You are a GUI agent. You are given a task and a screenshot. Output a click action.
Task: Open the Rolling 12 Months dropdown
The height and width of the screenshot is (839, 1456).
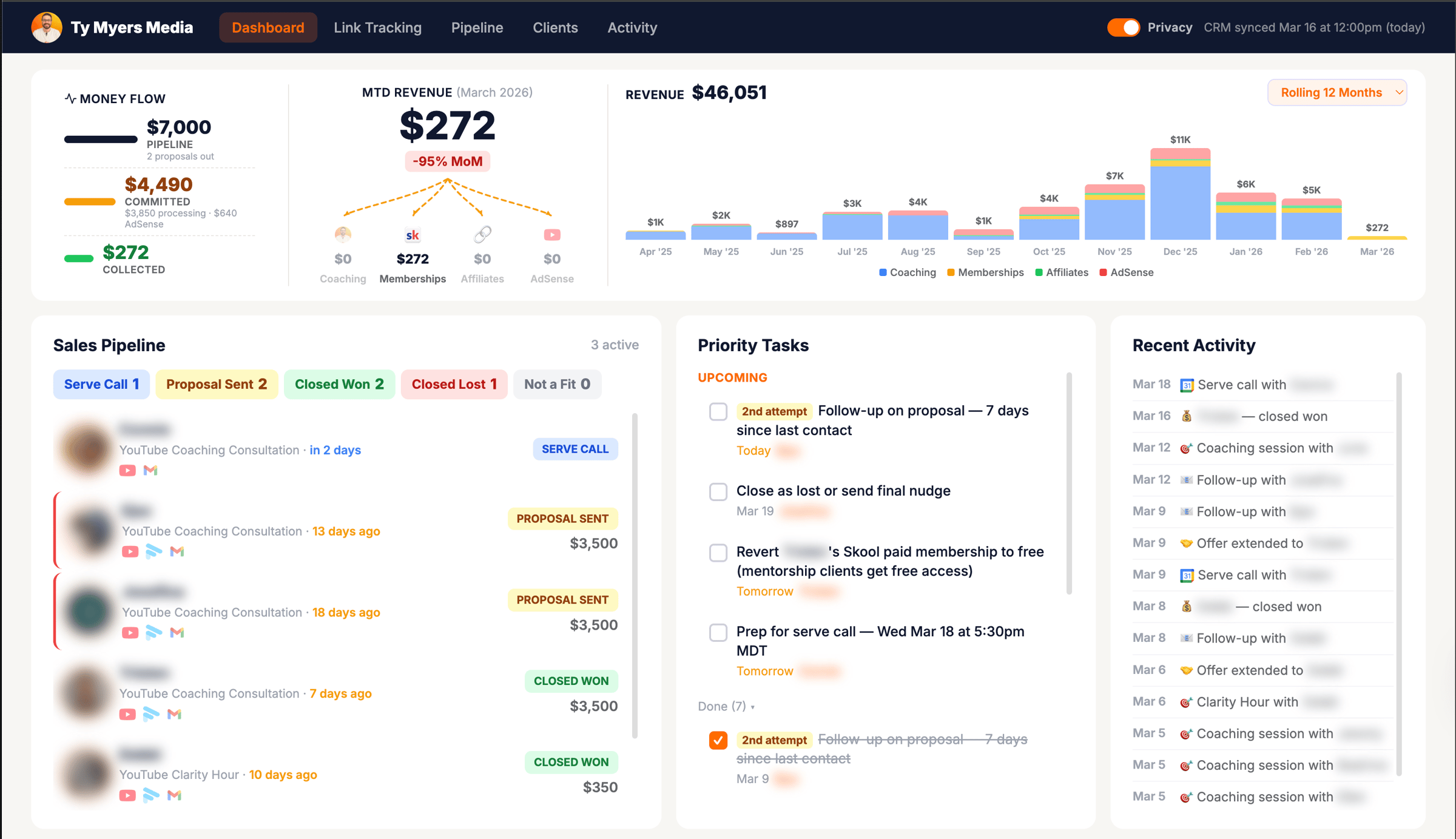click(x=1337, y=92)
